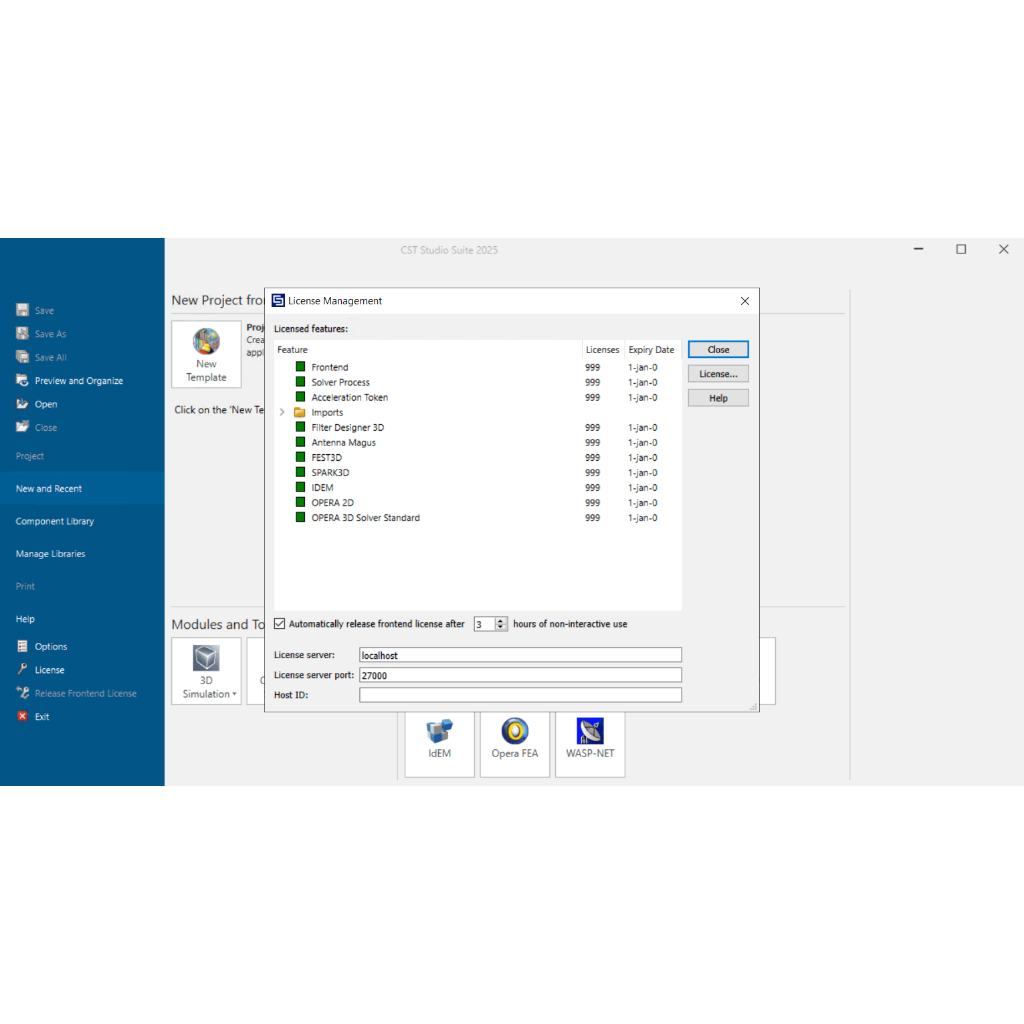Click the Save All icon

pos(22,357)
